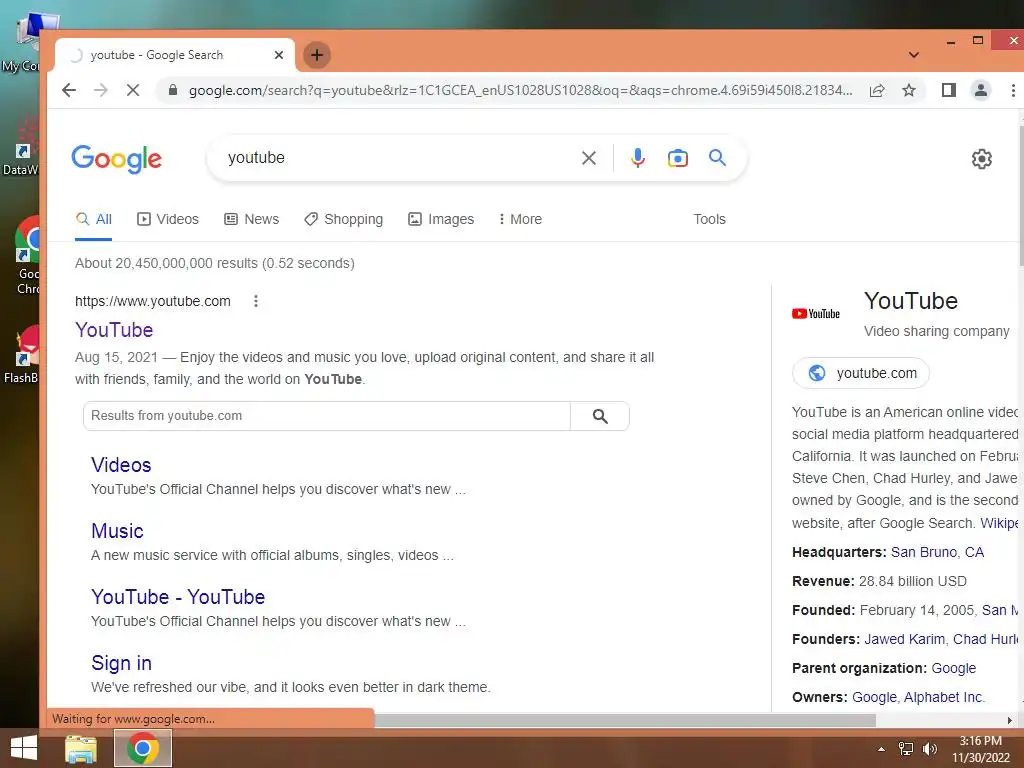Stop loading the page with X button
Viewport: 1024px width, 768px height.
pos(133,90)
